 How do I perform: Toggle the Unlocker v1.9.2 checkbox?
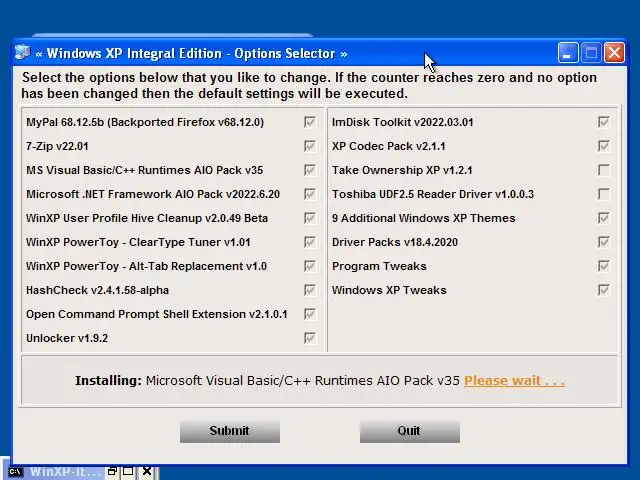pyautogui.click(x=310, y=338)
